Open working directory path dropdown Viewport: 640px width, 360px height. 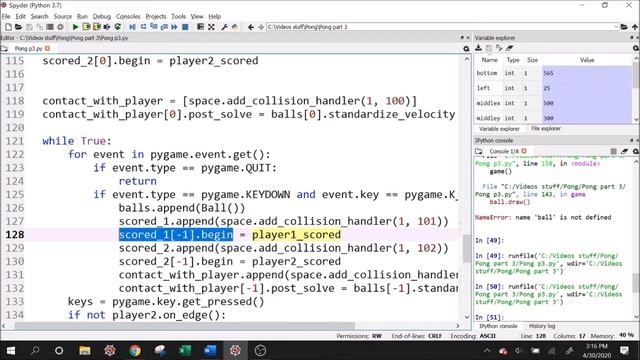616,27
